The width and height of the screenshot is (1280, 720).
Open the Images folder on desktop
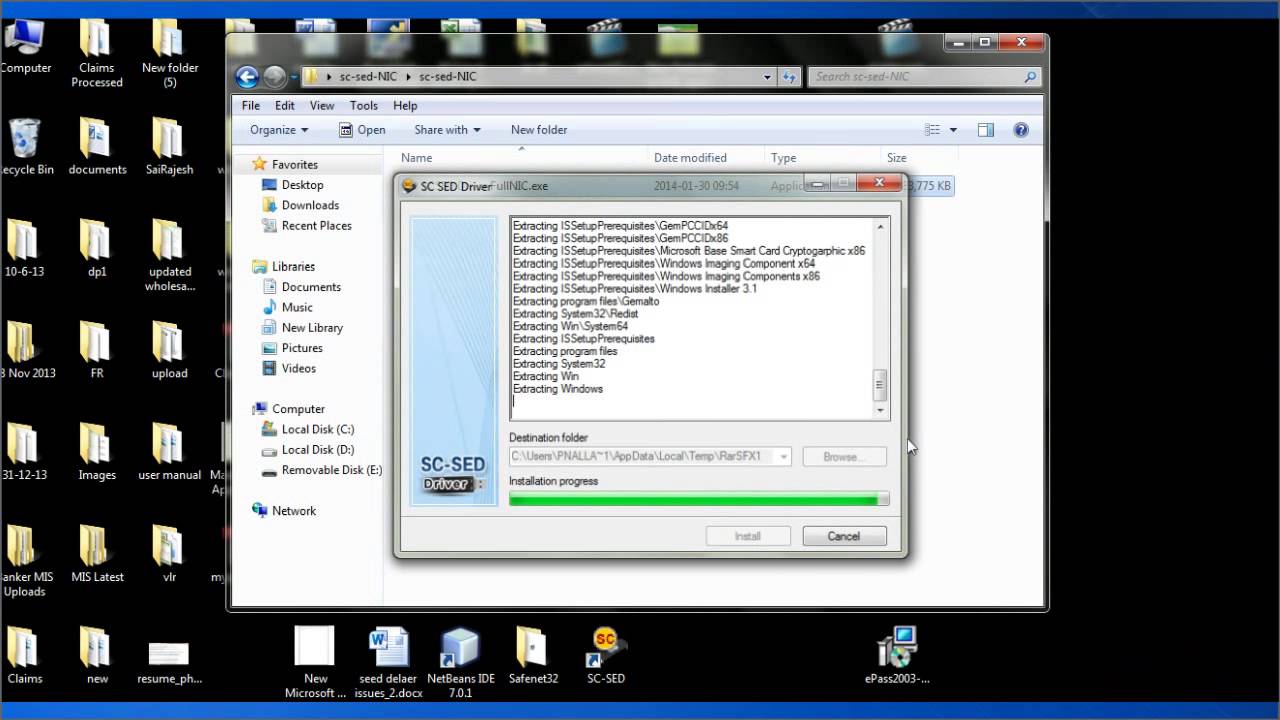pyautogui.click(x=96, y=453)
